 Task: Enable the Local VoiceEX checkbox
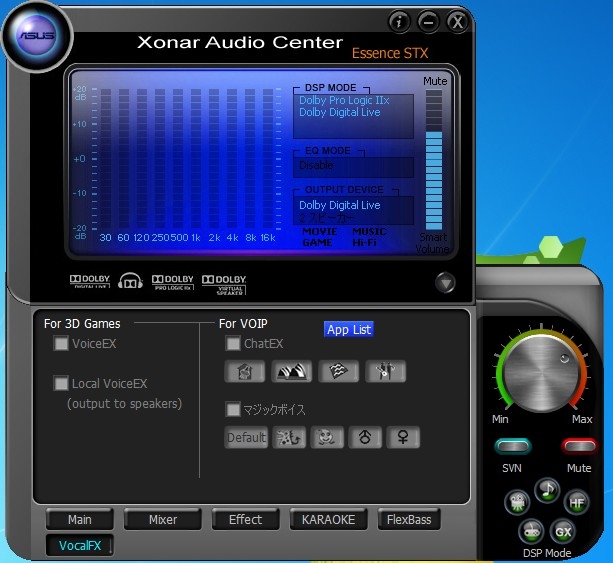(x=61, y=383)
